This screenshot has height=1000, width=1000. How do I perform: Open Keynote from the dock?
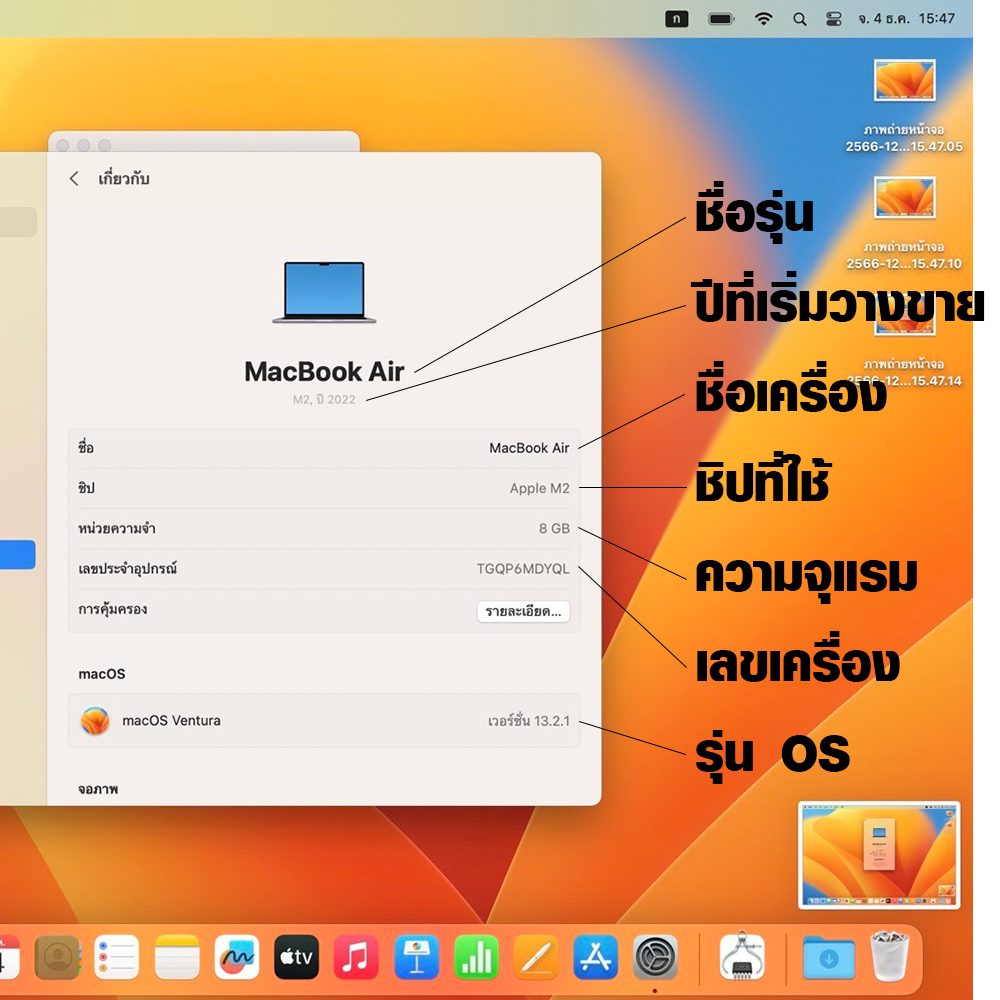coord(416,958)
